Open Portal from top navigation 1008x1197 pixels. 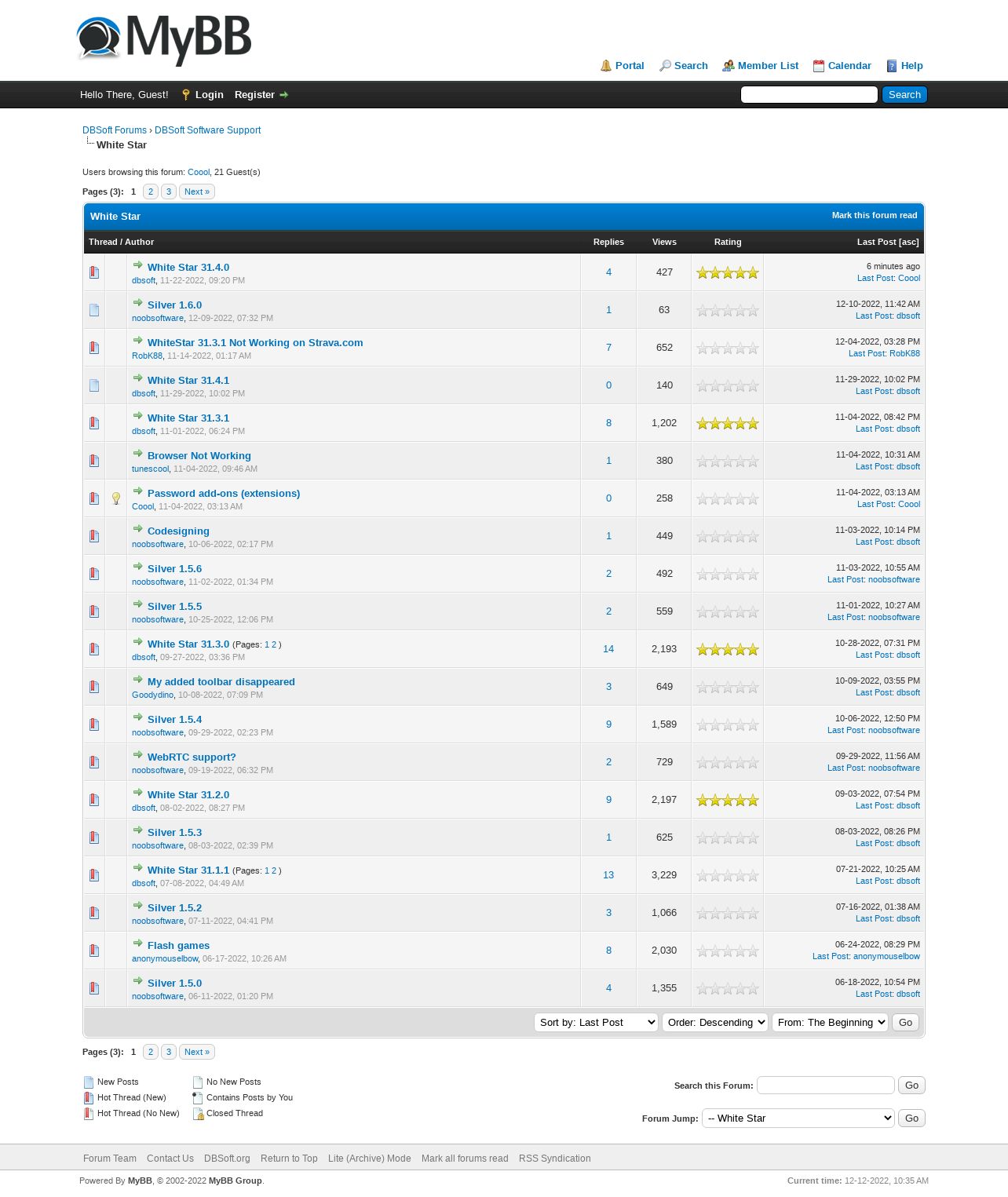(x=630, y=66)
